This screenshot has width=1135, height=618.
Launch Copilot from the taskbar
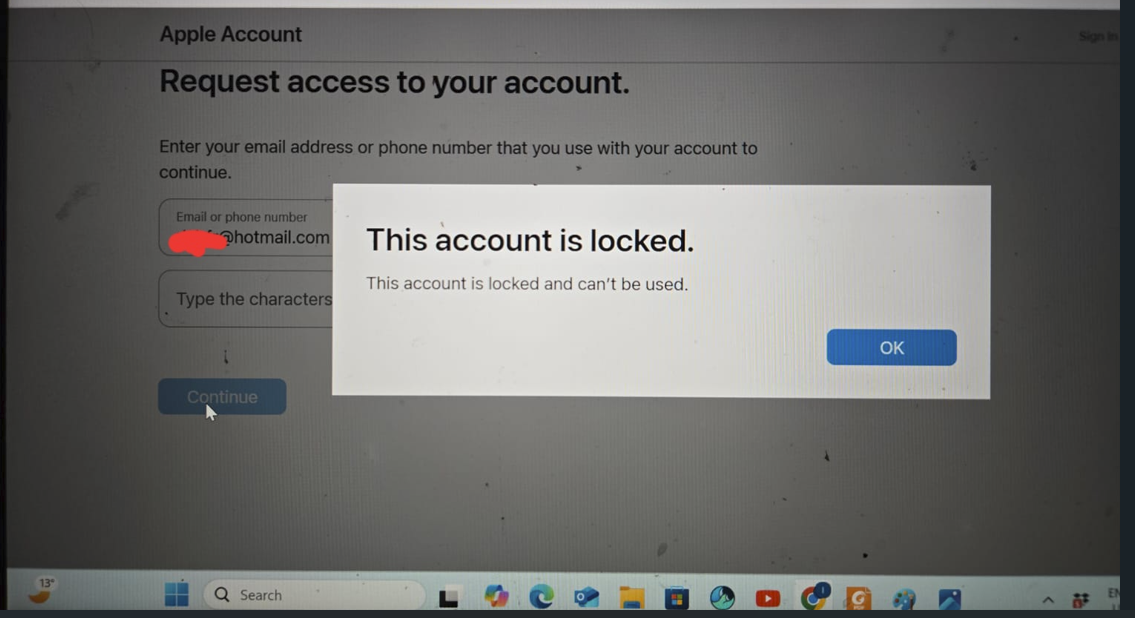coord(497,597)
